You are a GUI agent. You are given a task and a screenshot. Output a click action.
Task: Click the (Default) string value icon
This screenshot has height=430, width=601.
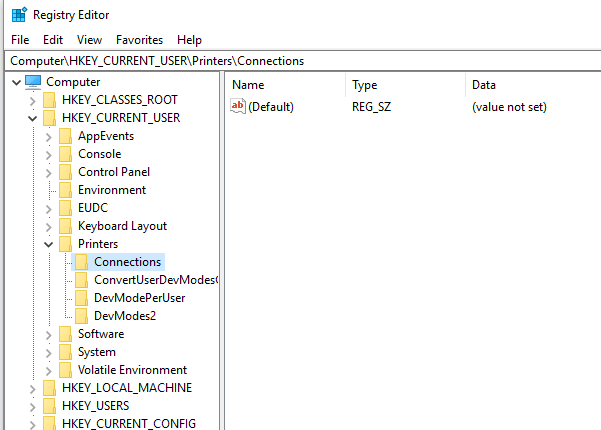click(238, 106)
